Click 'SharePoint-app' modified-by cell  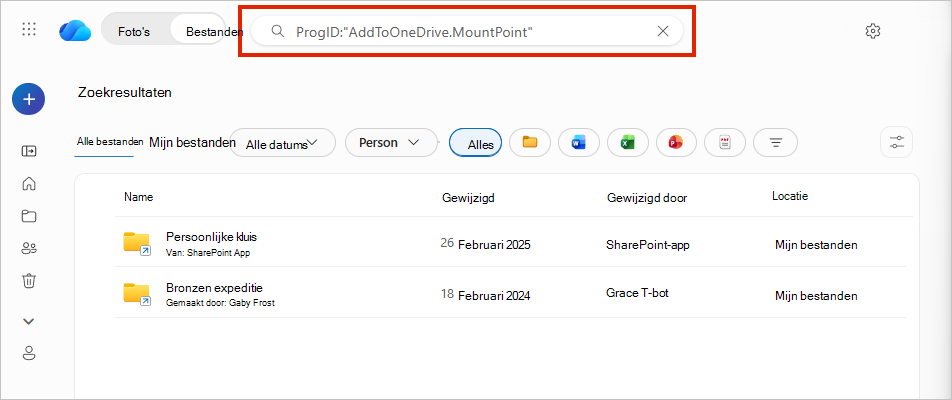click(648, 245)
